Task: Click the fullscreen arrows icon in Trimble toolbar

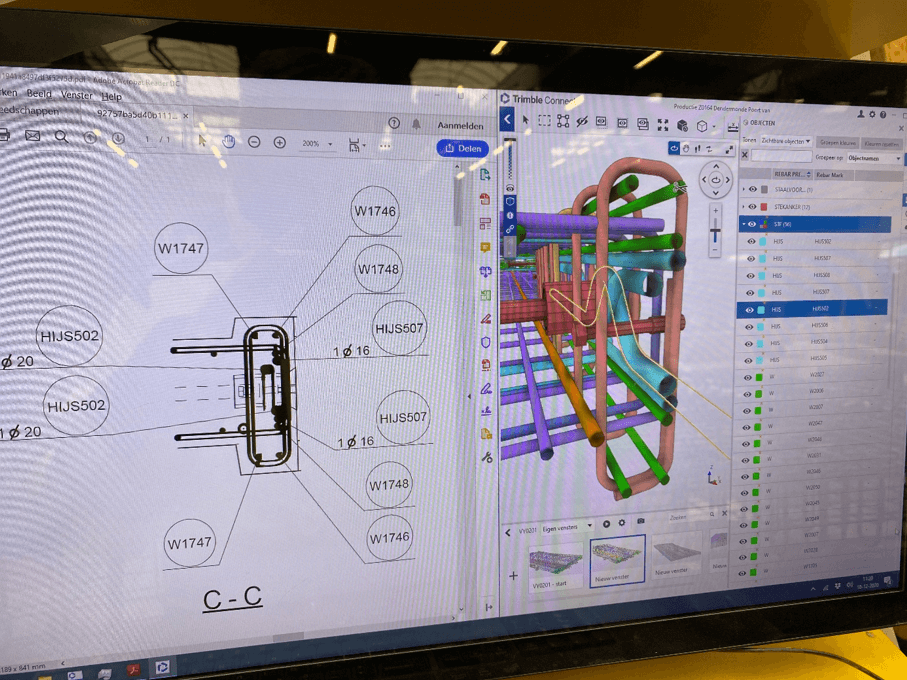Action: tap(663, 124)
